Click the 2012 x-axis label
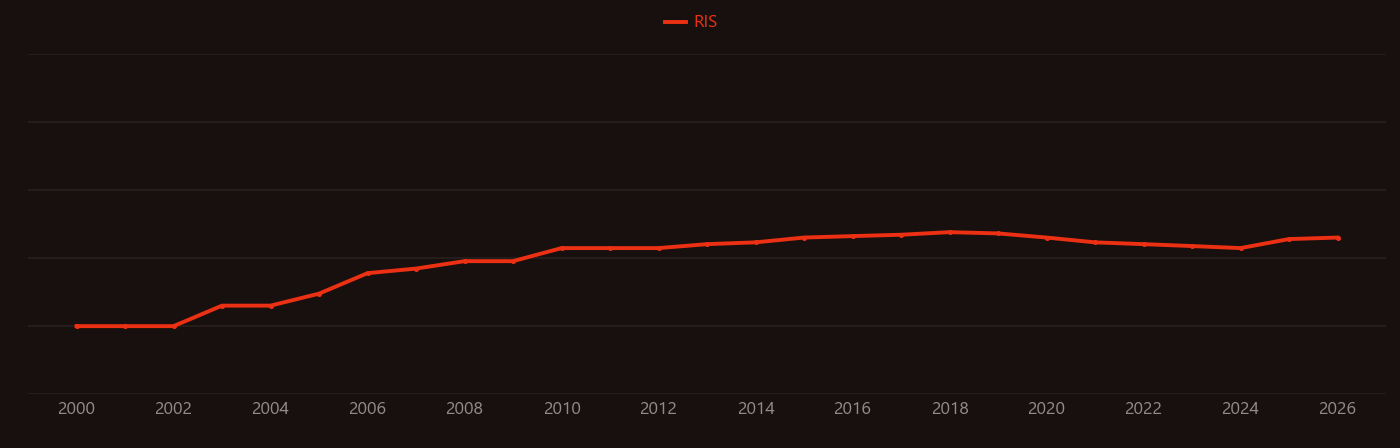This screenshot has height=448, width=1400. click(x=659, y=409)
